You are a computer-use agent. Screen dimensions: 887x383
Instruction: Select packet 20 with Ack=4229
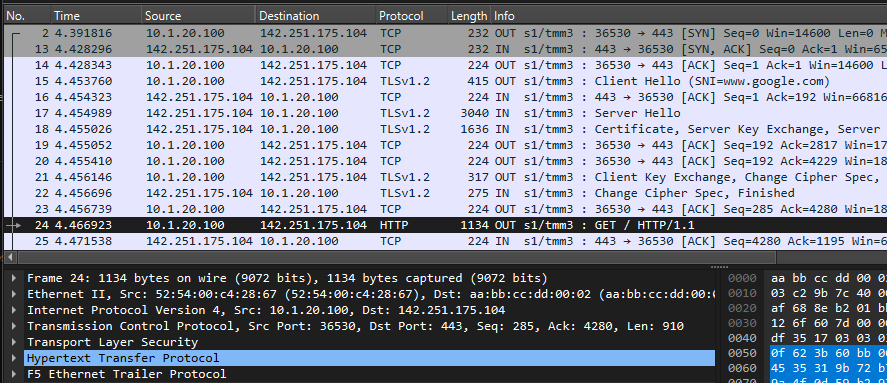pyautogui.click(x=446, y=161)
